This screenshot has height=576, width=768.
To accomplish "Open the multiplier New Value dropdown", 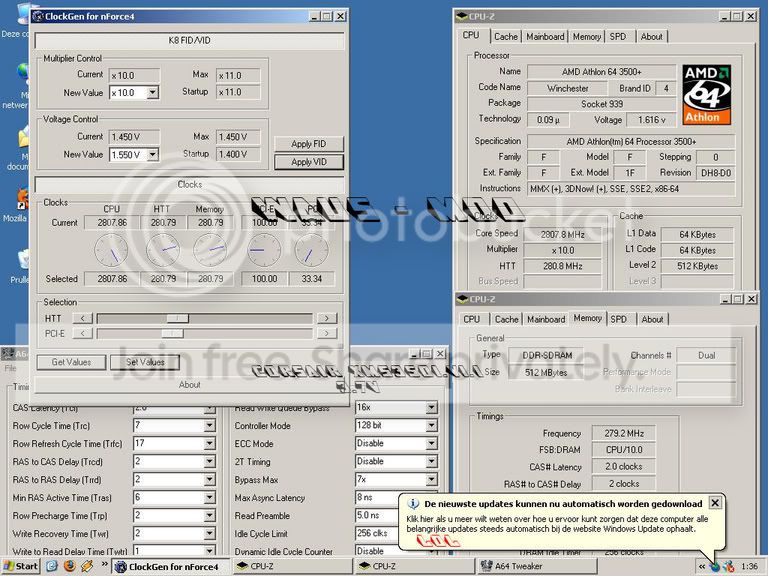I will (153, 93).
